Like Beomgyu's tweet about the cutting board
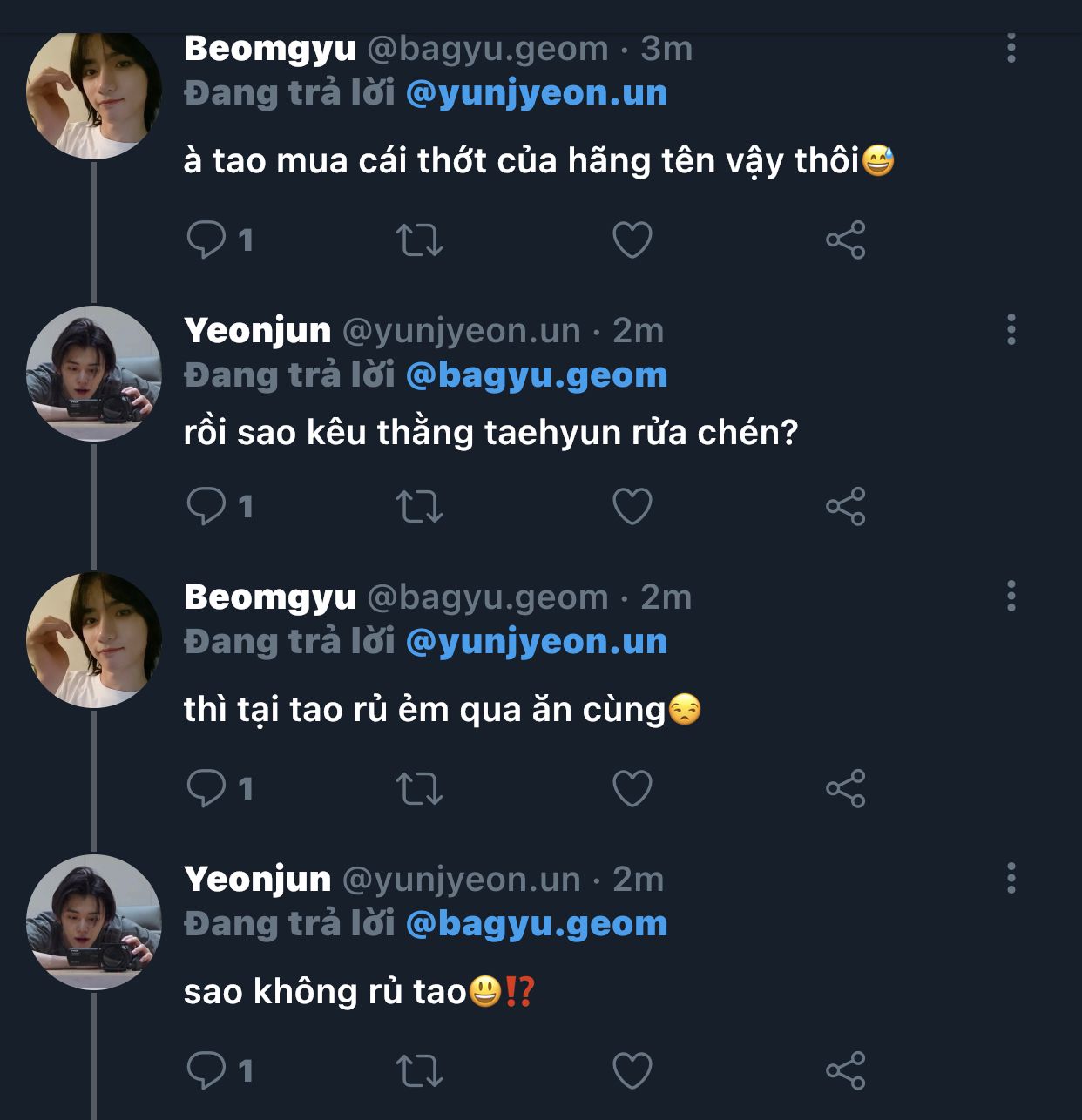The height and width of the screenshot is (1120, 1082). (x=632, y=240)
